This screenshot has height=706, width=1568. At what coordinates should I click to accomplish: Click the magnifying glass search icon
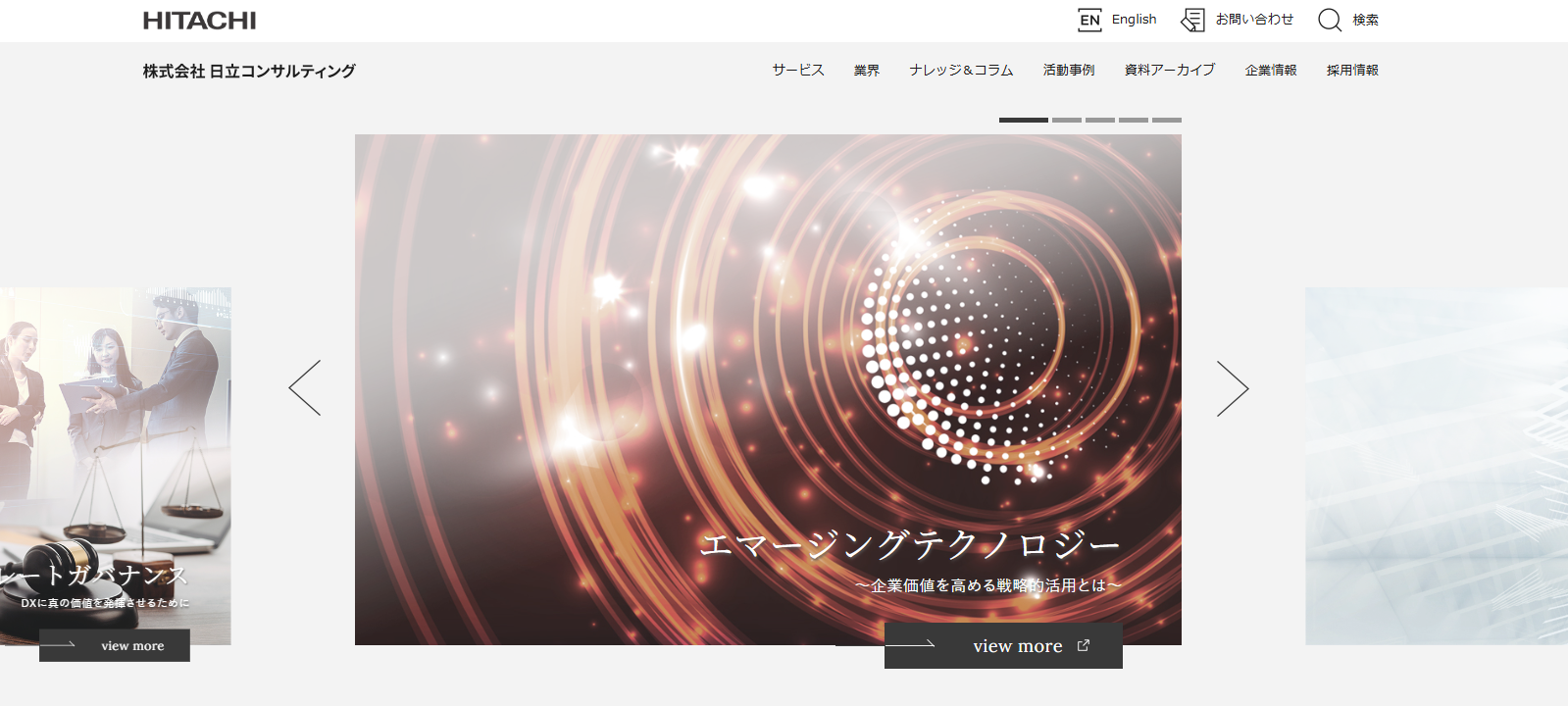(x=1329, y=20)
